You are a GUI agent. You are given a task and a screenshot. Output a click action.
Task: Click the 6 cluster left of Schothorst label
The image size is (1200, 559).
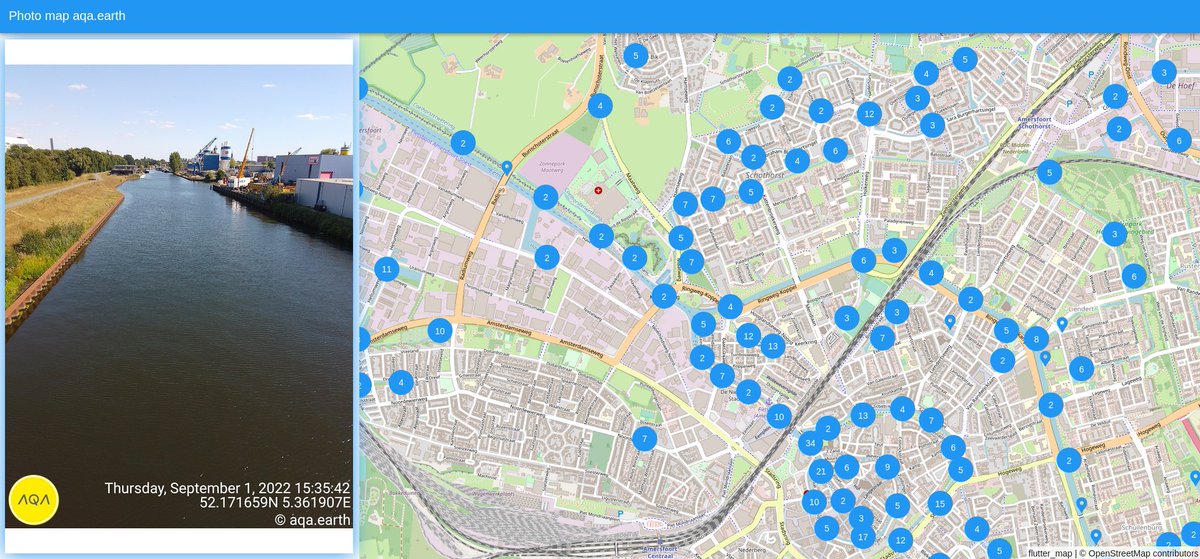point(728,141)
